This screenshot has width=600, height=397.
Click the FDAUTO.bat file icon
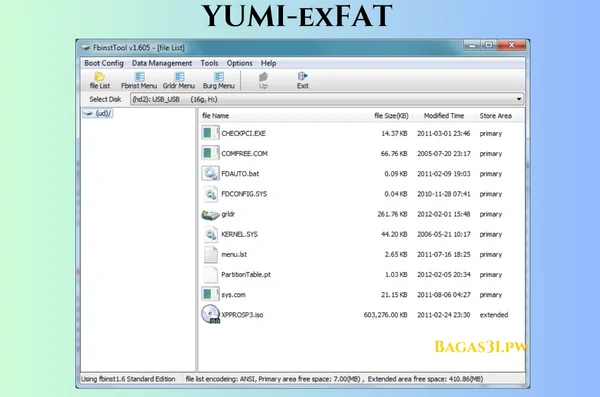(x=210, y=173)
